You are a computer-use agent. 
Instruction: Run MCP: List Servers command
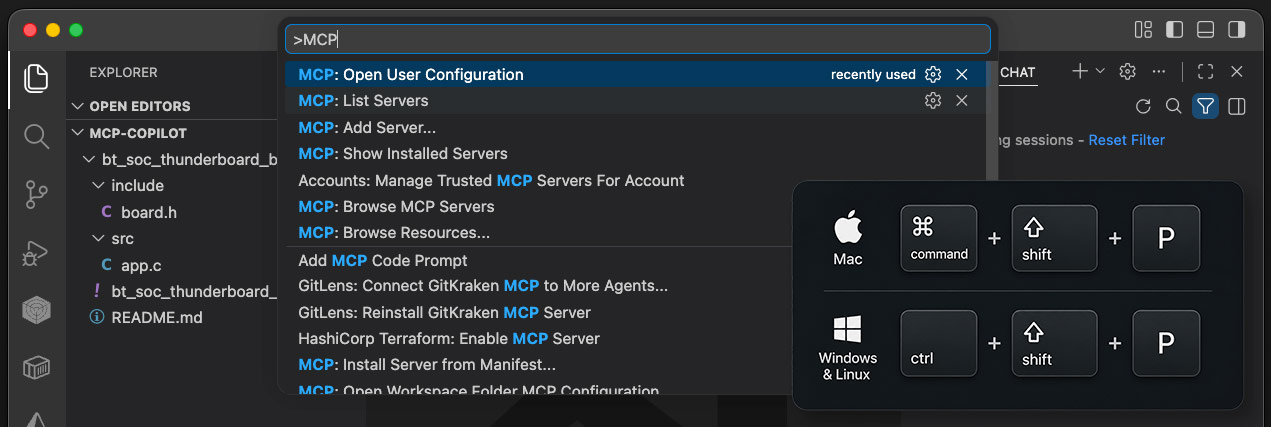[634, 101]
